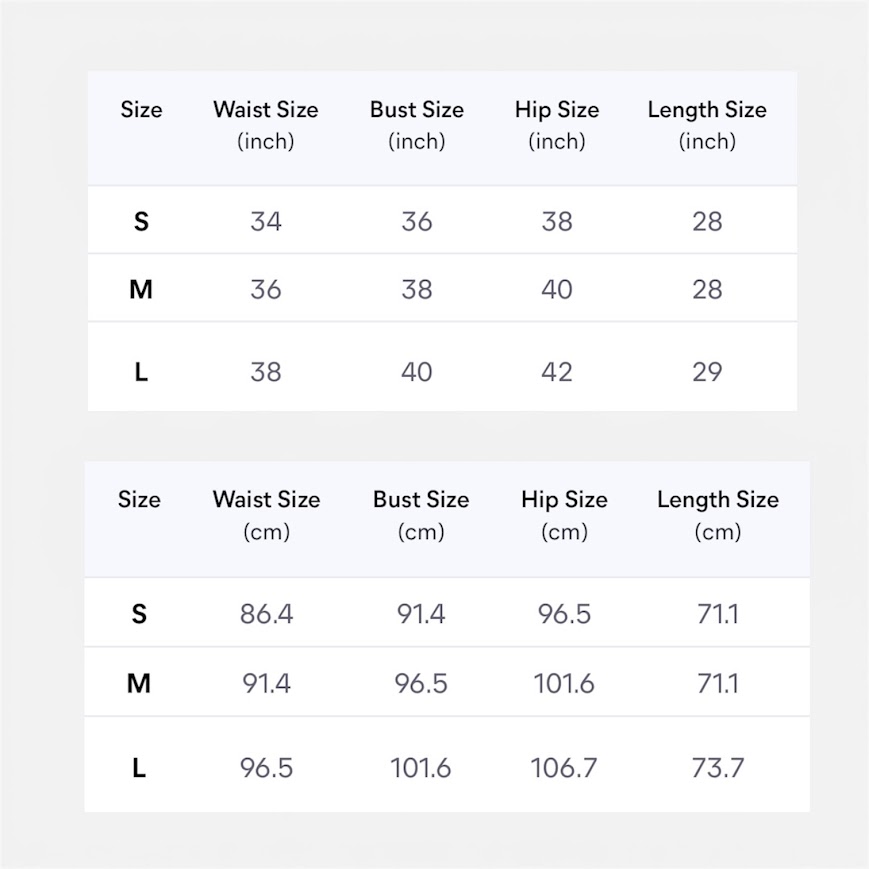Select the L row label in inch table

[141, 372]
